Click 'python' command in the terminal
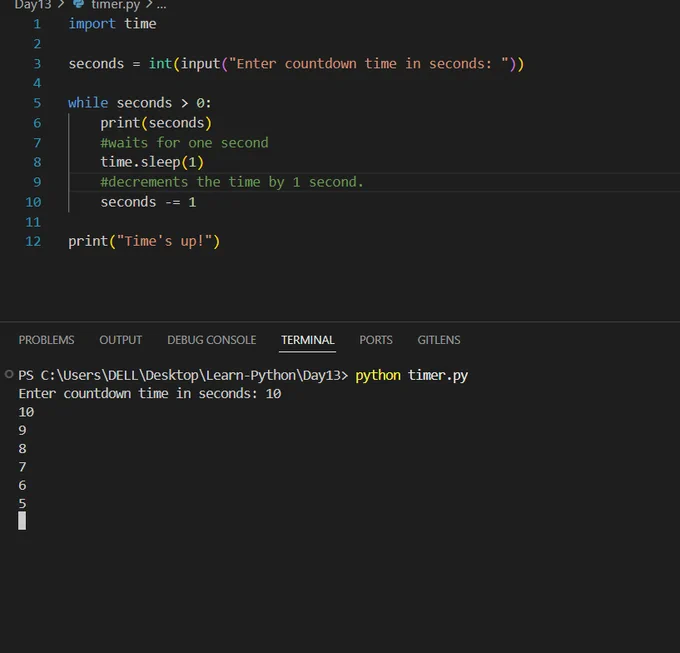This screenshot has height=653, width=680. pyautogui.click(x=378, y=375)
